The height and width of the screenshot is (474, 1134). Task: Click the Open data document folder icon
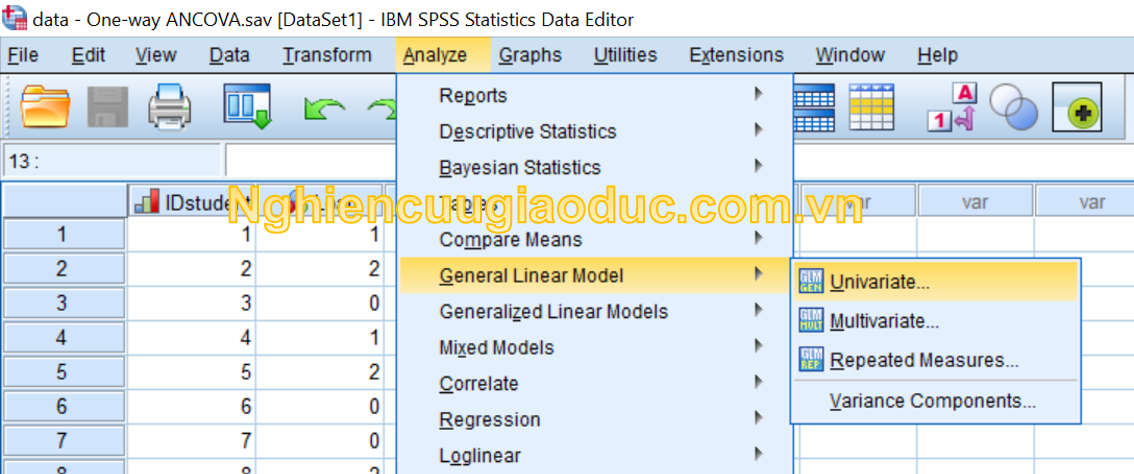[x=45, y=107]
